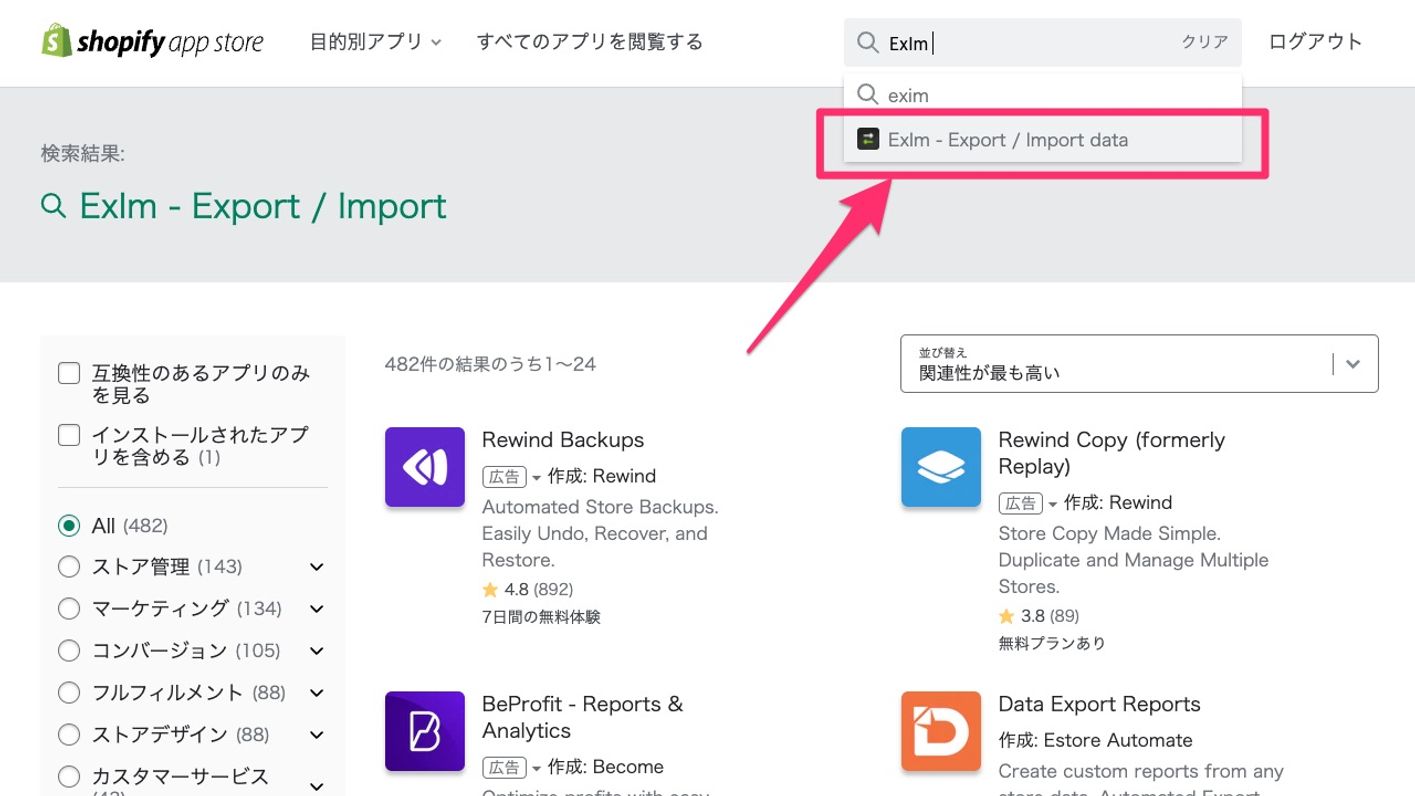The image size is (1415, 796).
Task: Select the ストア管理 radio filter
Action: click(x=69, y=567)
